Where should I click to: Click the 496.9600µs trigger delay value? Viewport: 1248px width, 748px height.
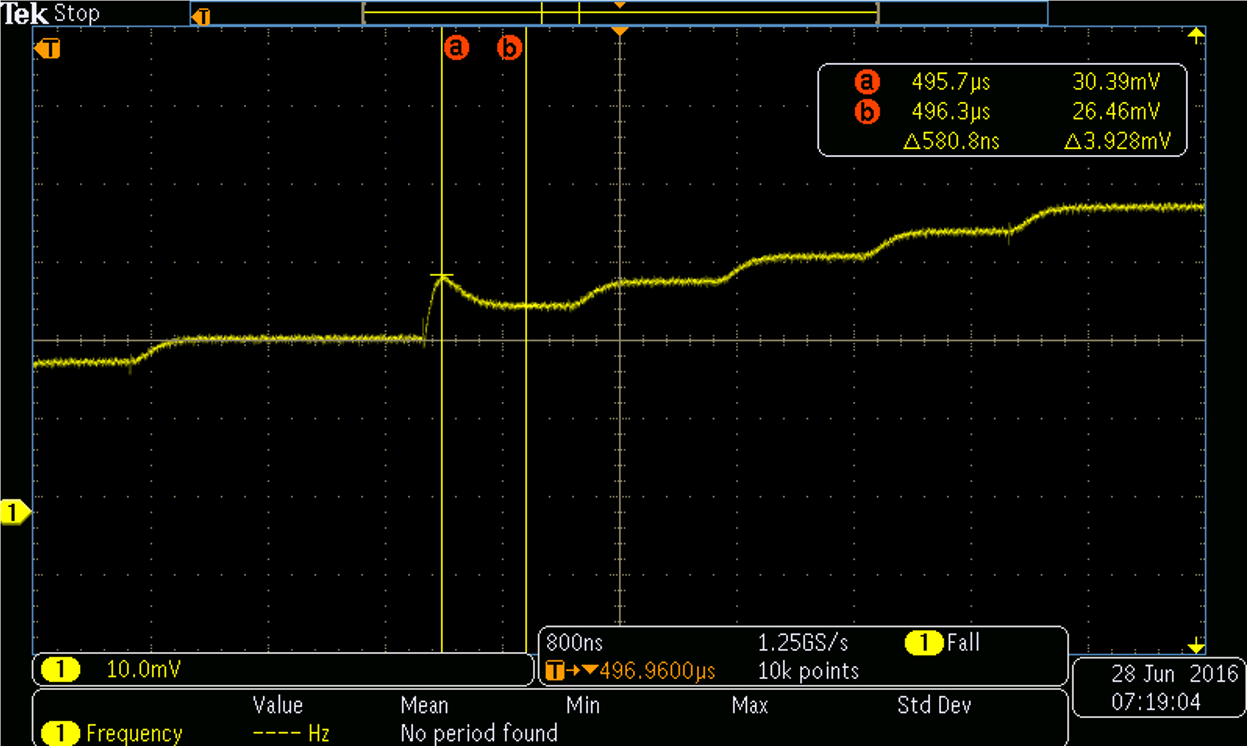[x=659, y=671]
